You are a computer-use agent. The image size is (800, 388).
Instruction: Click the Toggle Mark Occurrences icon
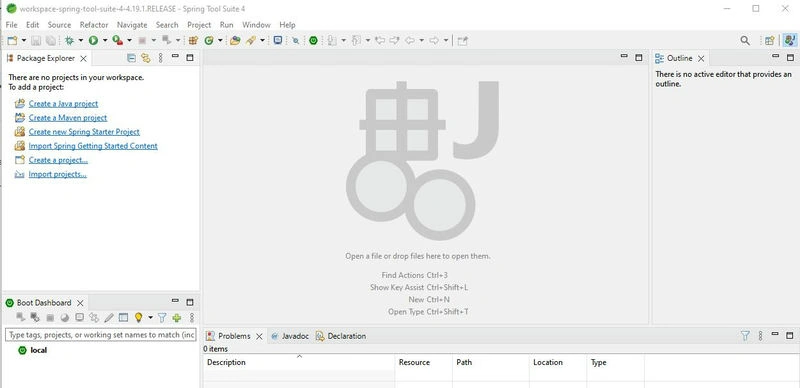coord(295,40)
